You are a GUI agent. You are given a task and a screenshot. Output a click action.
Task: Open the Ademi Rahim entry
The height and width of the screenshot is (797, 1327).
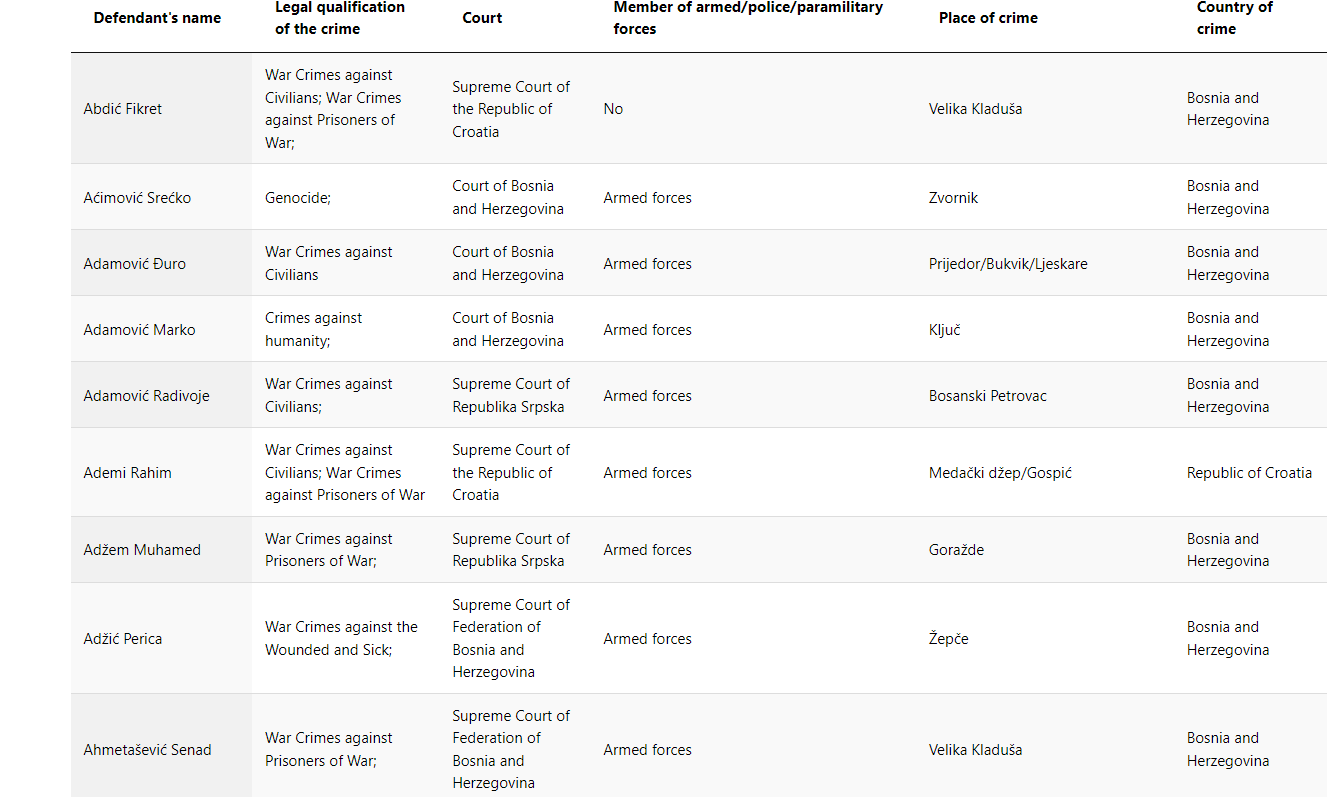(x=127, y=473)
